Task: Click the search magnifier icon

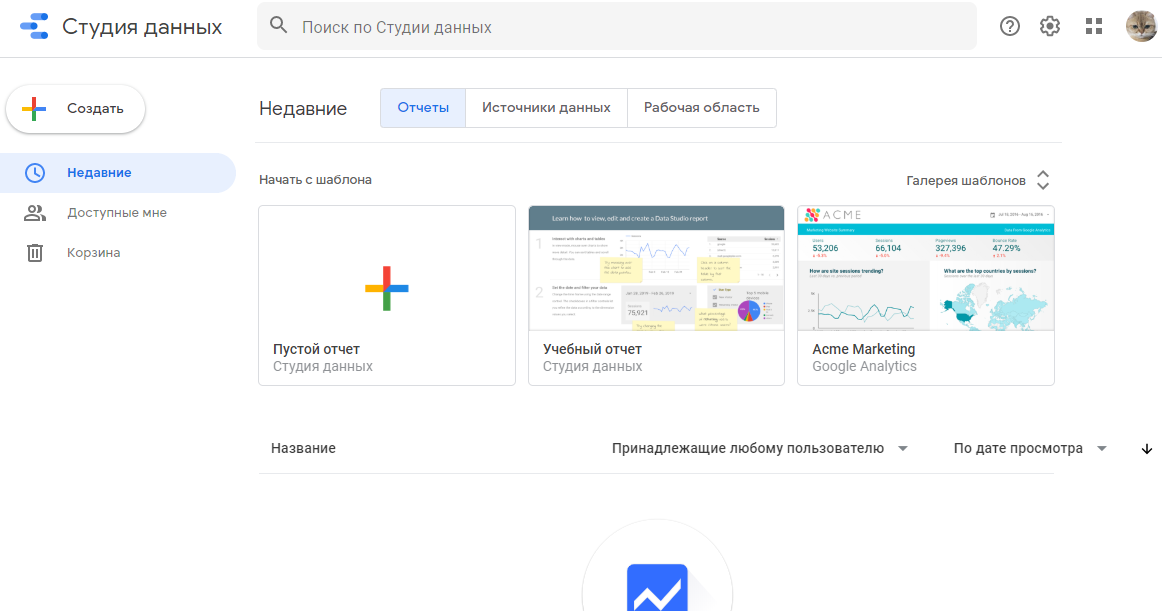Action: click(x=279, y=26)
